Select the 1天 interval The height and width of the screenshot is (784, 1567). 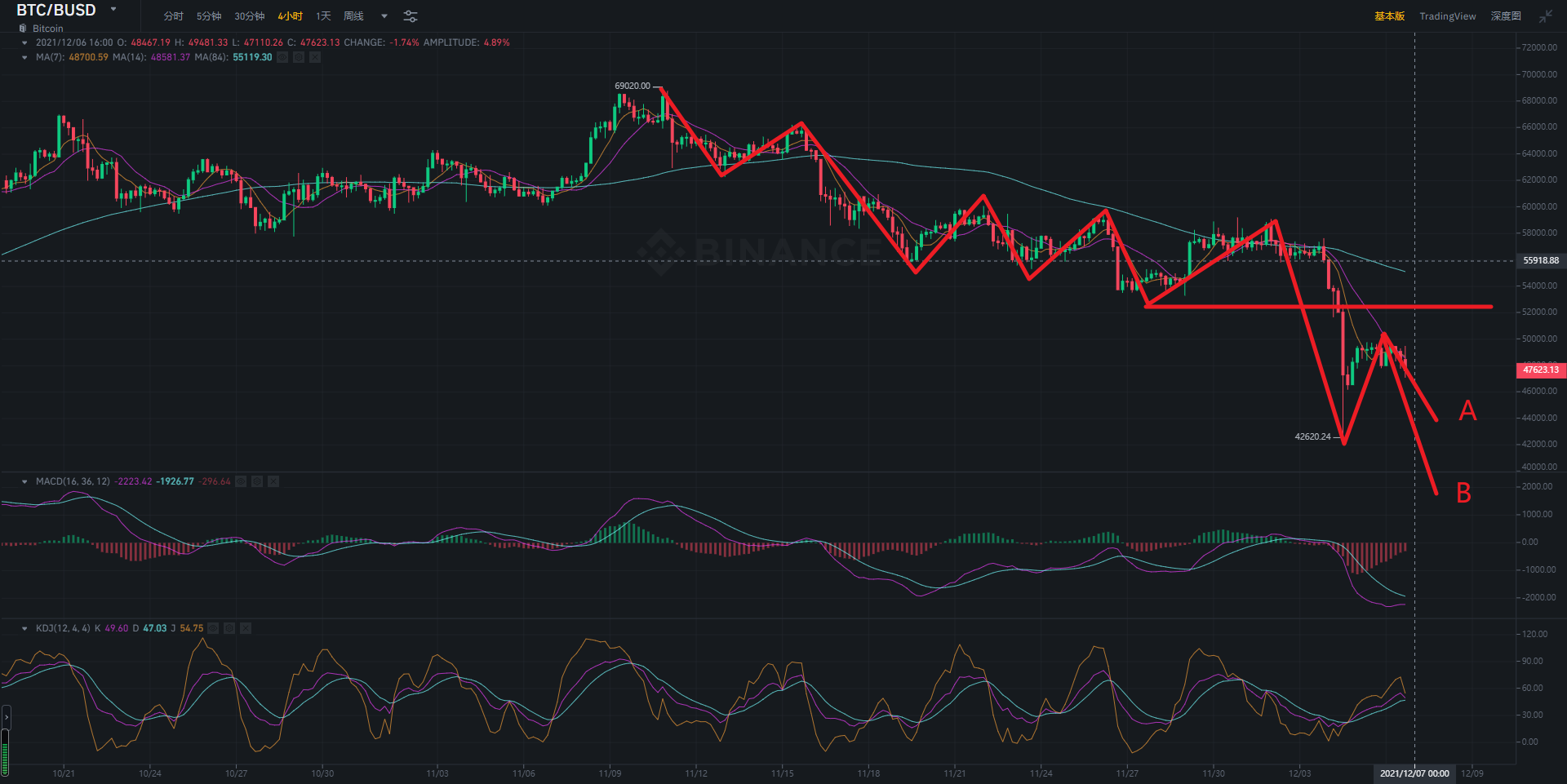(x=323, y=16)
